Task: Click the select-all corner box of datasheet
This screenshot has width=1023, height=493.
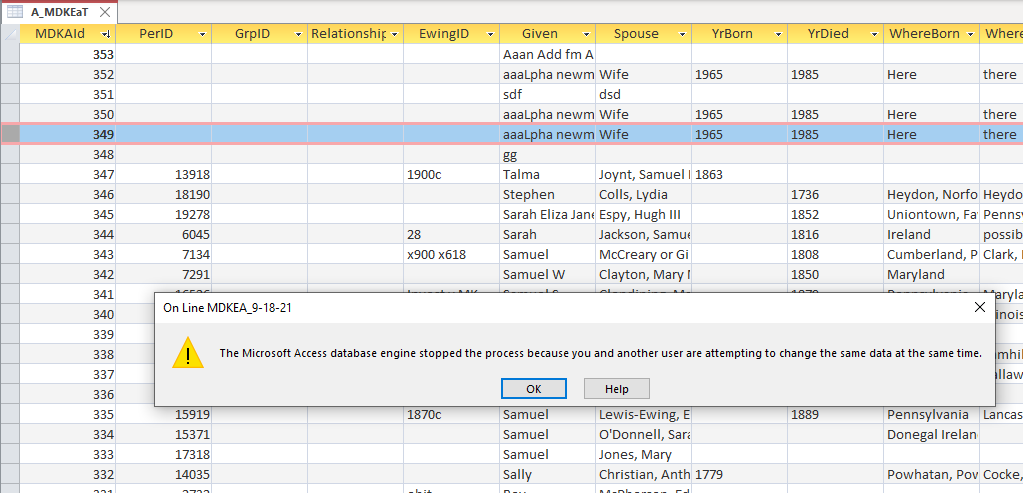Action: pyautogui.click(x=10, y=34)
